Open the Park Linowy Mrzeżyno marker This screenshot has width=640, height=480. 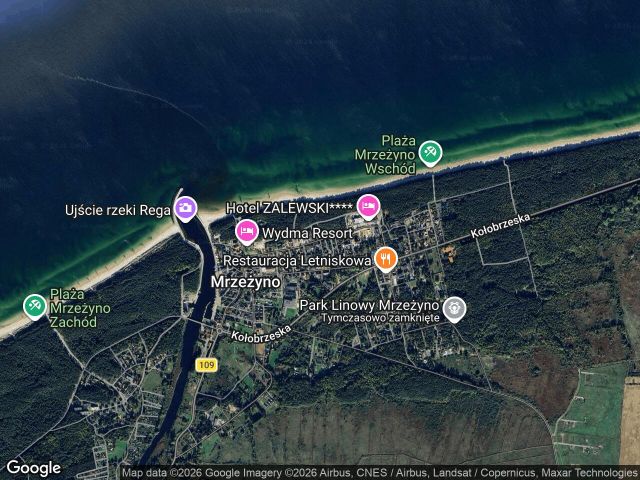tap(454, 309)
